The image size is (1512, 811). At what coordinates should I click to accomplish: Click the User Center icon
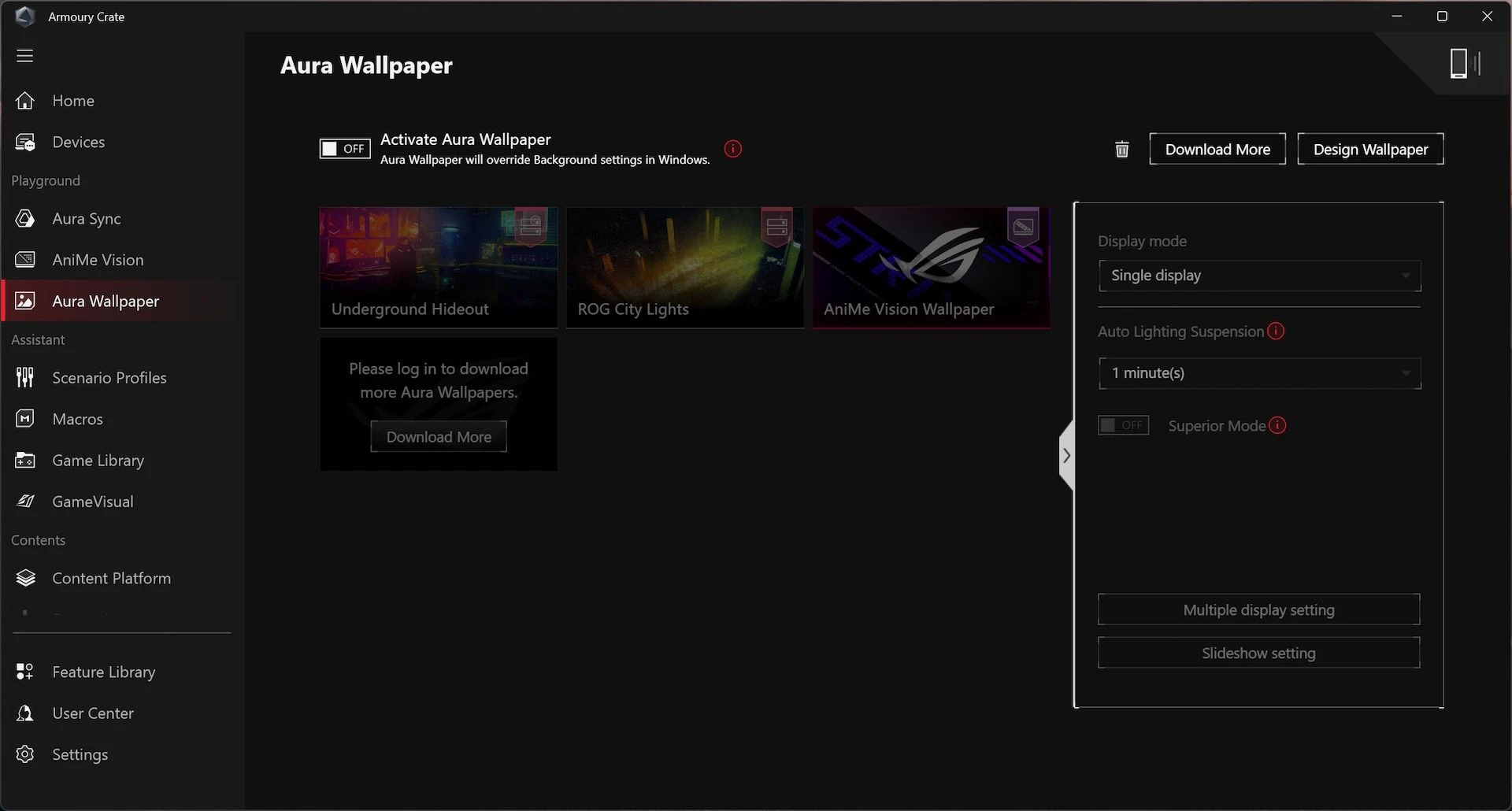click(x=25, y=713)
